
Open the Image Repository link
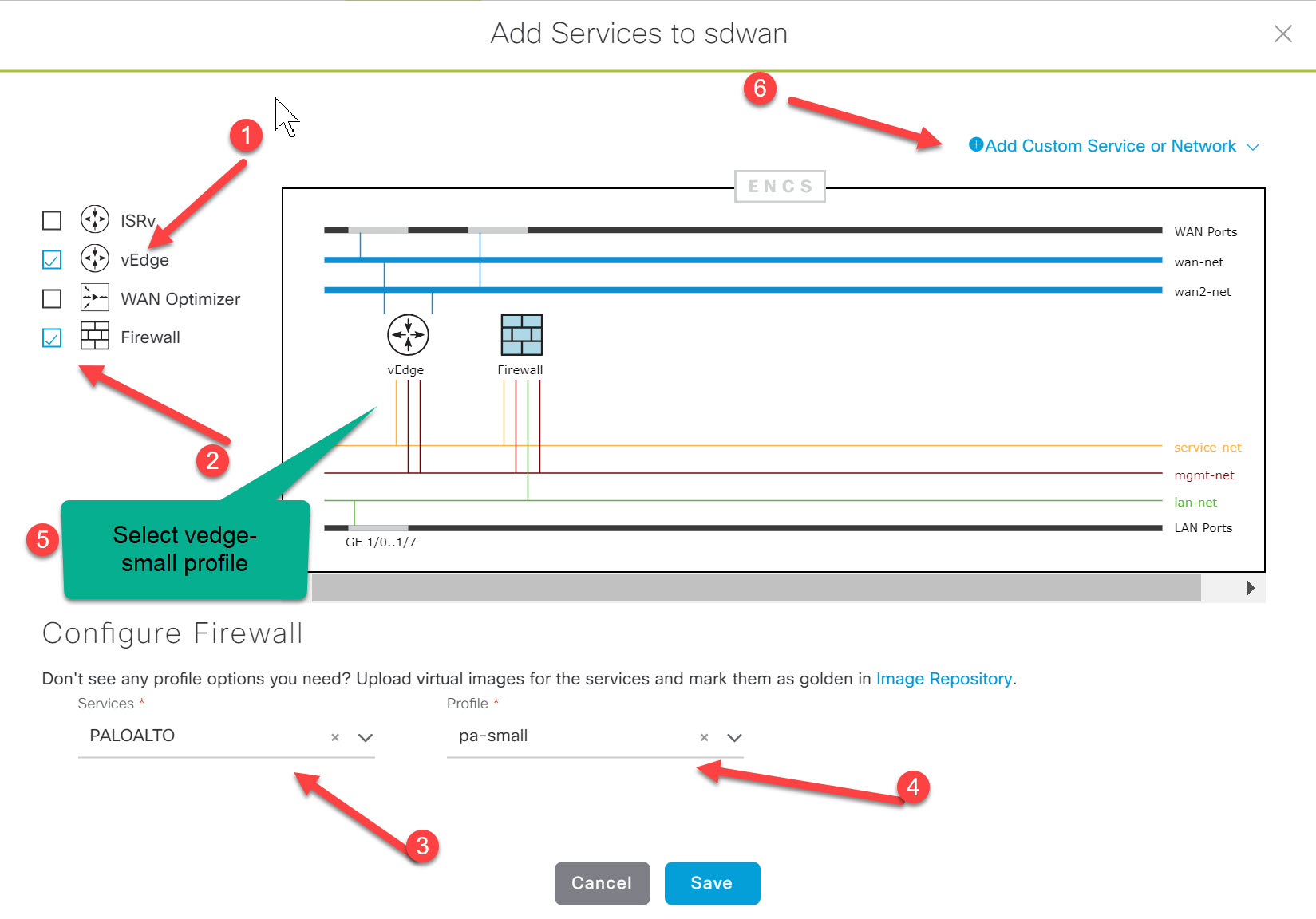click(x=943, y=679)
